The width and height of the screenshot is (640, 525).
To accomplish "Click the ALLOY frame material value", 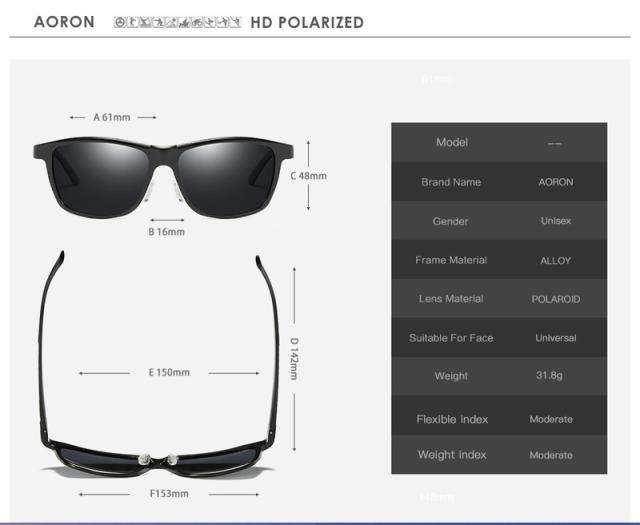I will pos(555,260).
